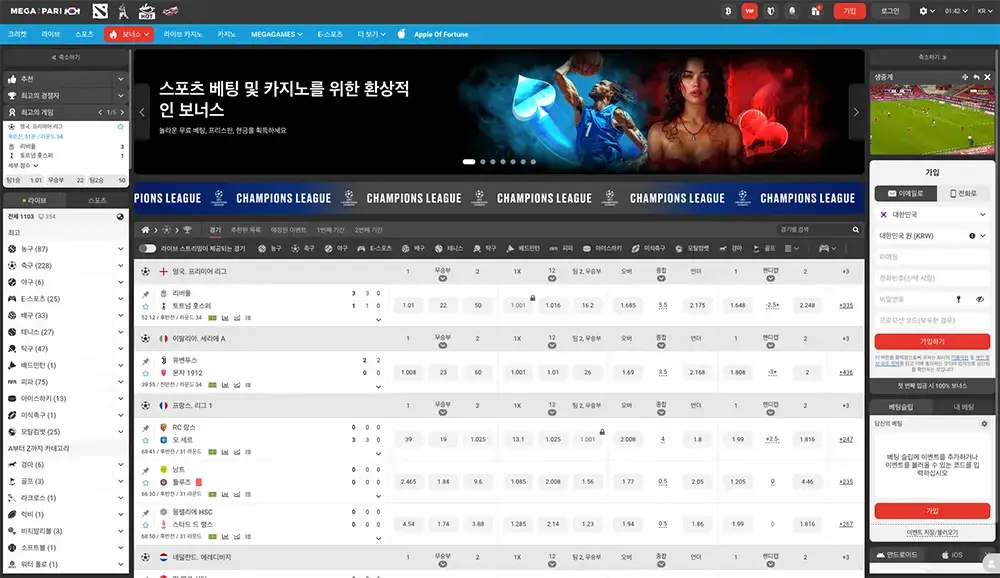Screen dimensions: 1000x578
Task: Filter by 배드민턴 badminton in sport bar
Action: (x=523, y=248)
